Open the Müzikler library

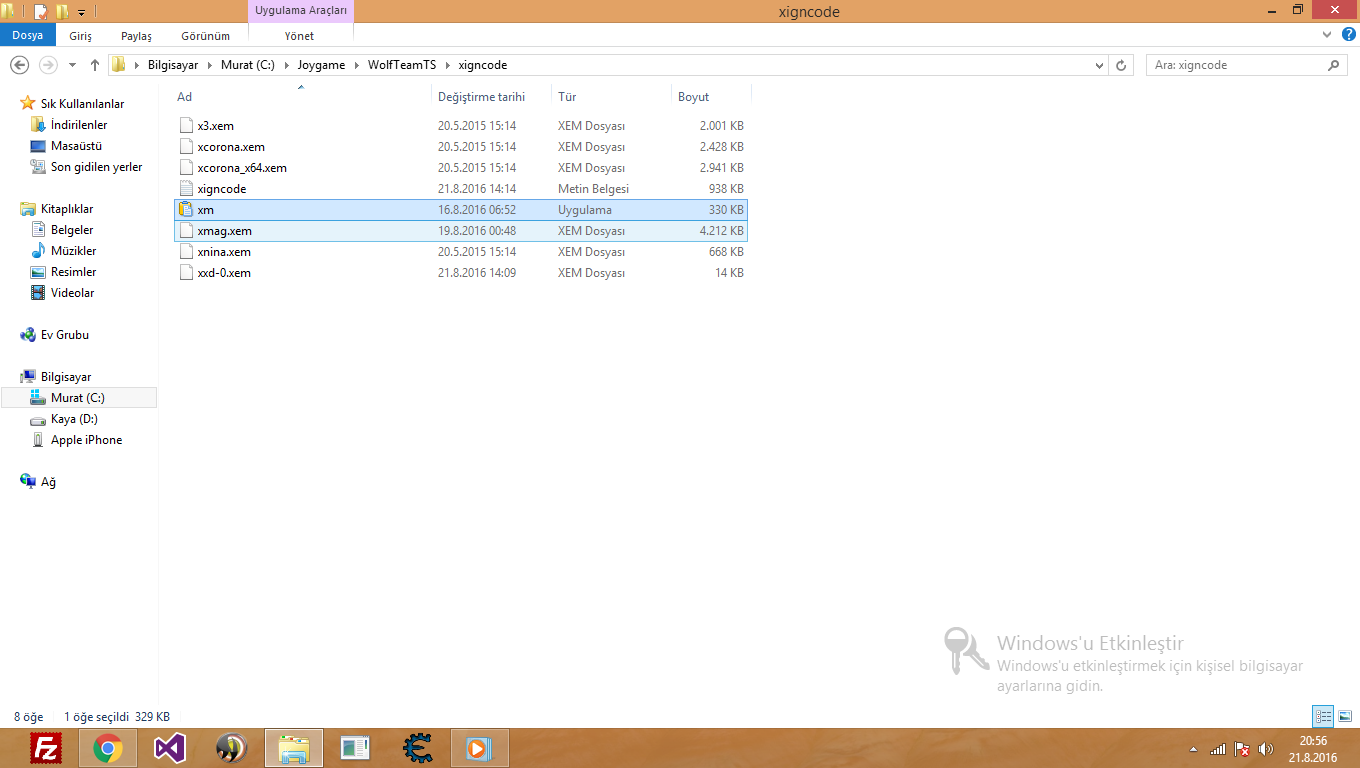(x=74, y=251)
